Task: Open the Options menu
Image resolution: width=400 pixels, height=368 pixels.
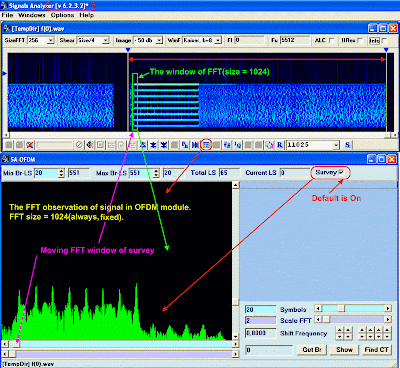Action: pos(62,15)
